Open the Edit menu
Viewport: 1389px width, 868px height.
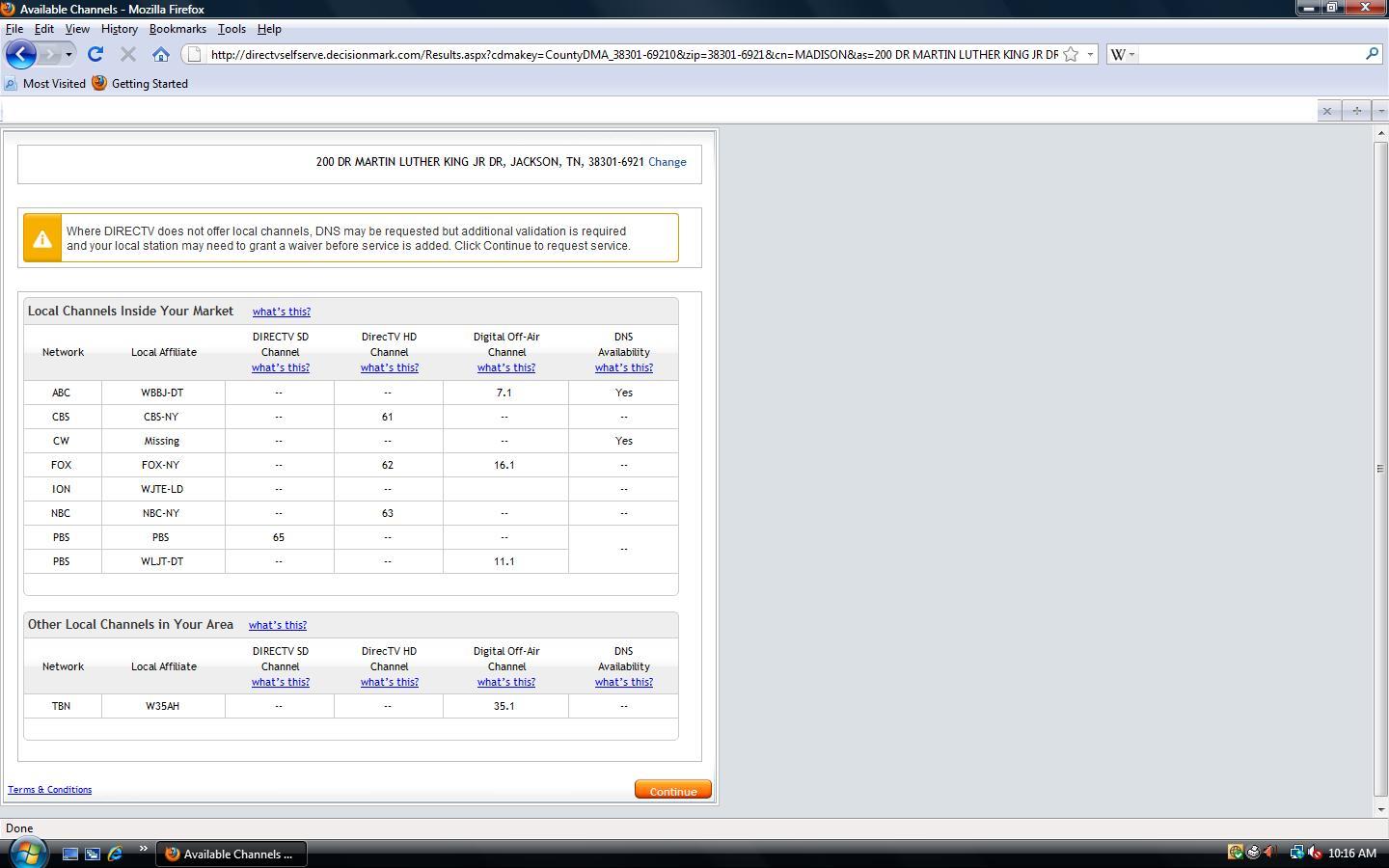44,29
